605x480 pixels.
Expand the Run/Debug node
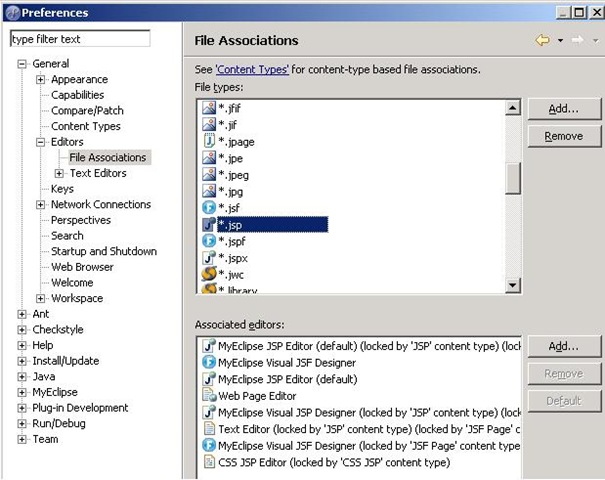[x=22, y=424]
